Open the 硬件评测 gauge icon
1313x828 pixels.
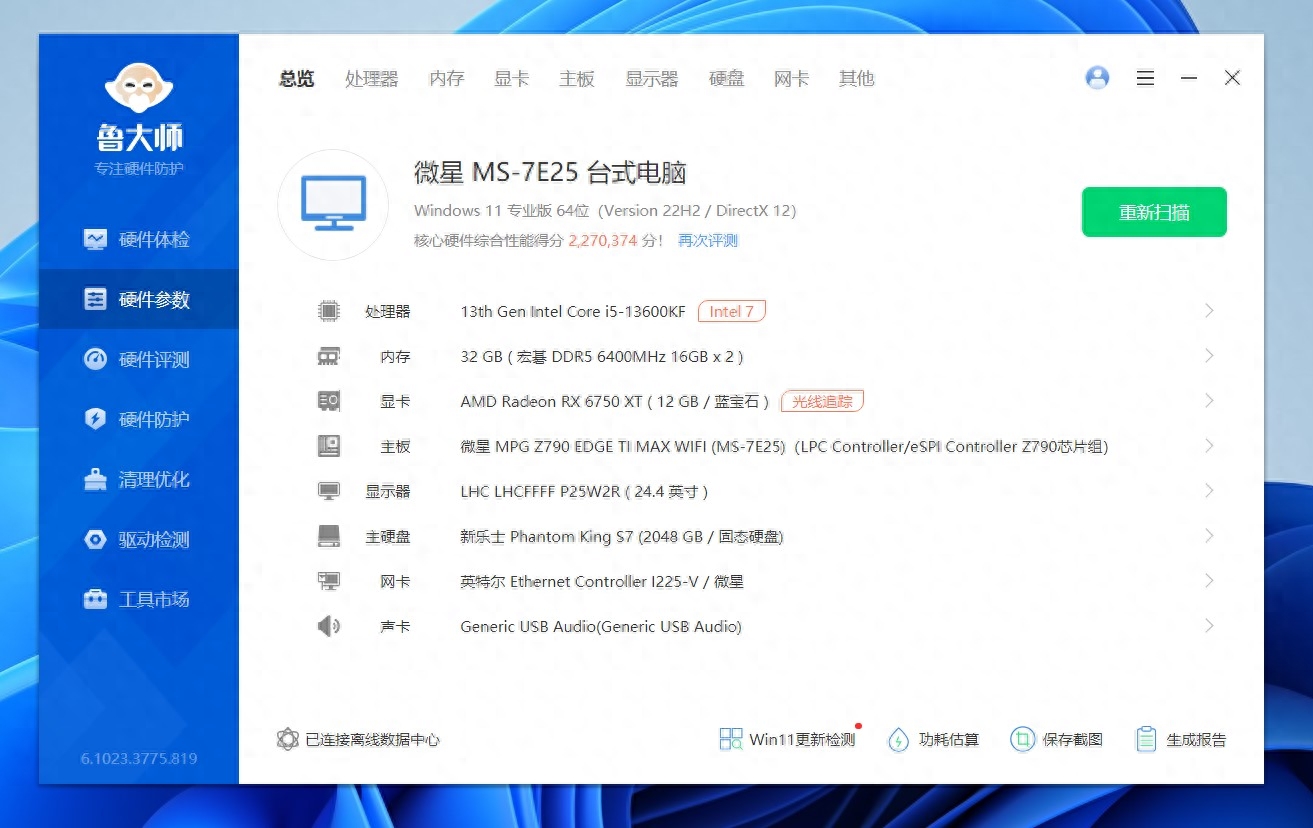click(95, 360)
